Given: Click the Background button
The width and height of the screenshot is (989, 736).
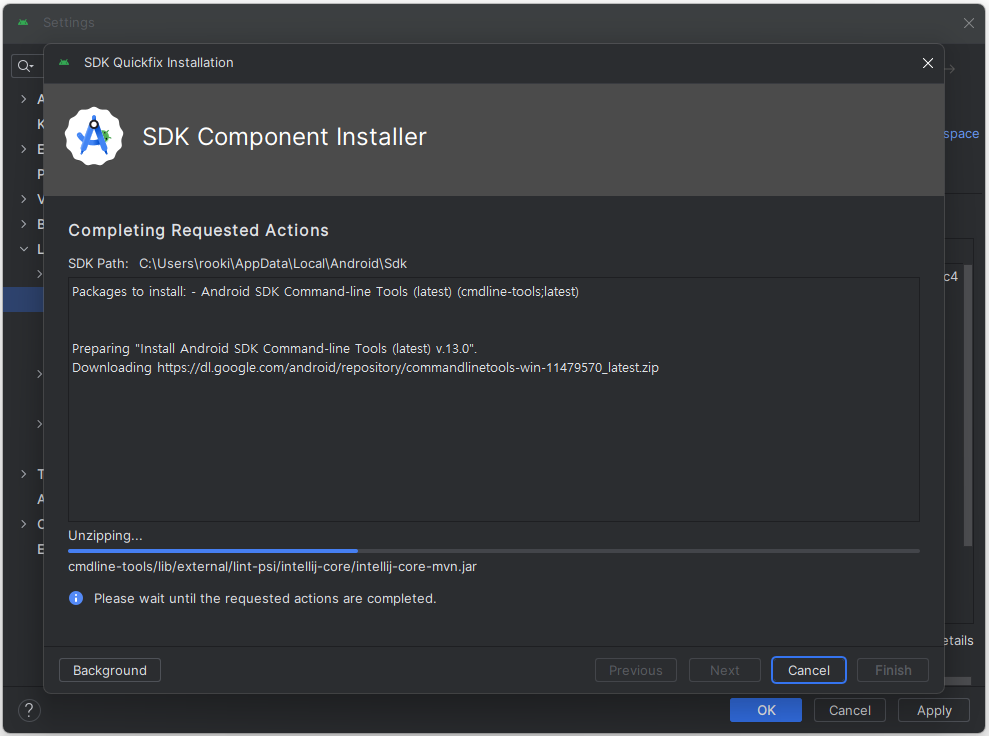Looking at the screenshot, I should (110, 670).
